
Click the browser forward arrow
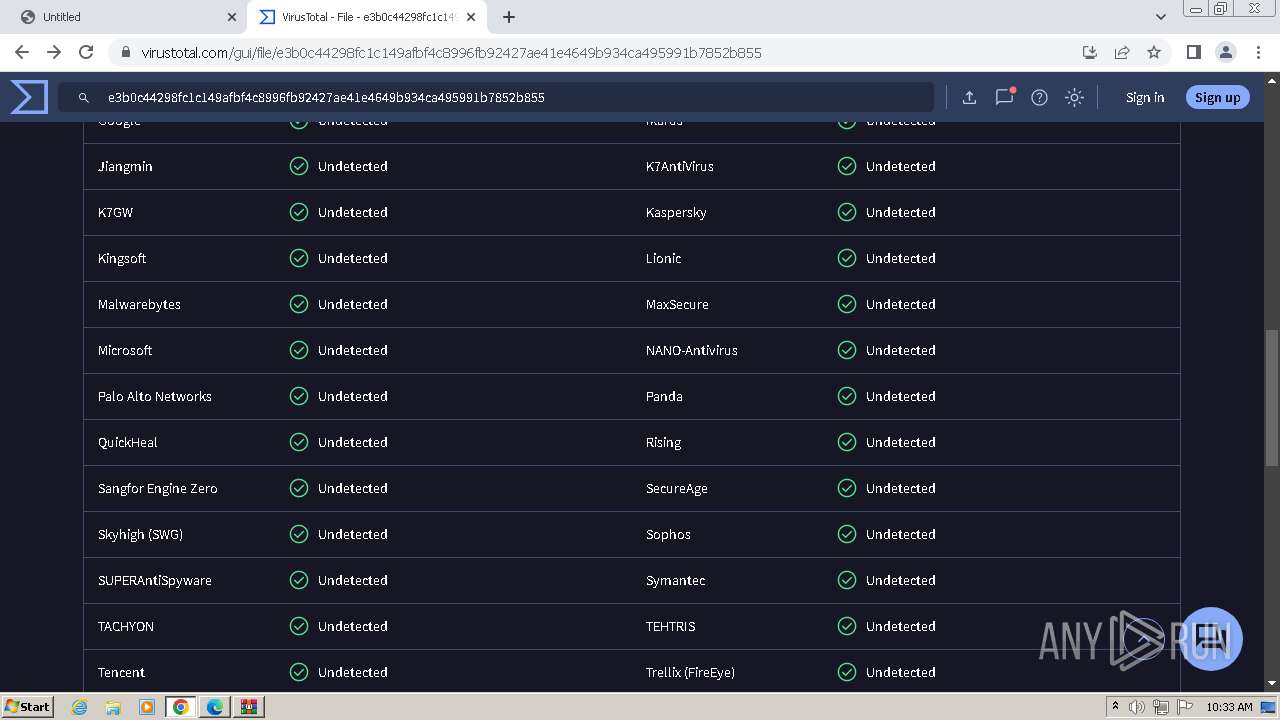tap(54, 52)
